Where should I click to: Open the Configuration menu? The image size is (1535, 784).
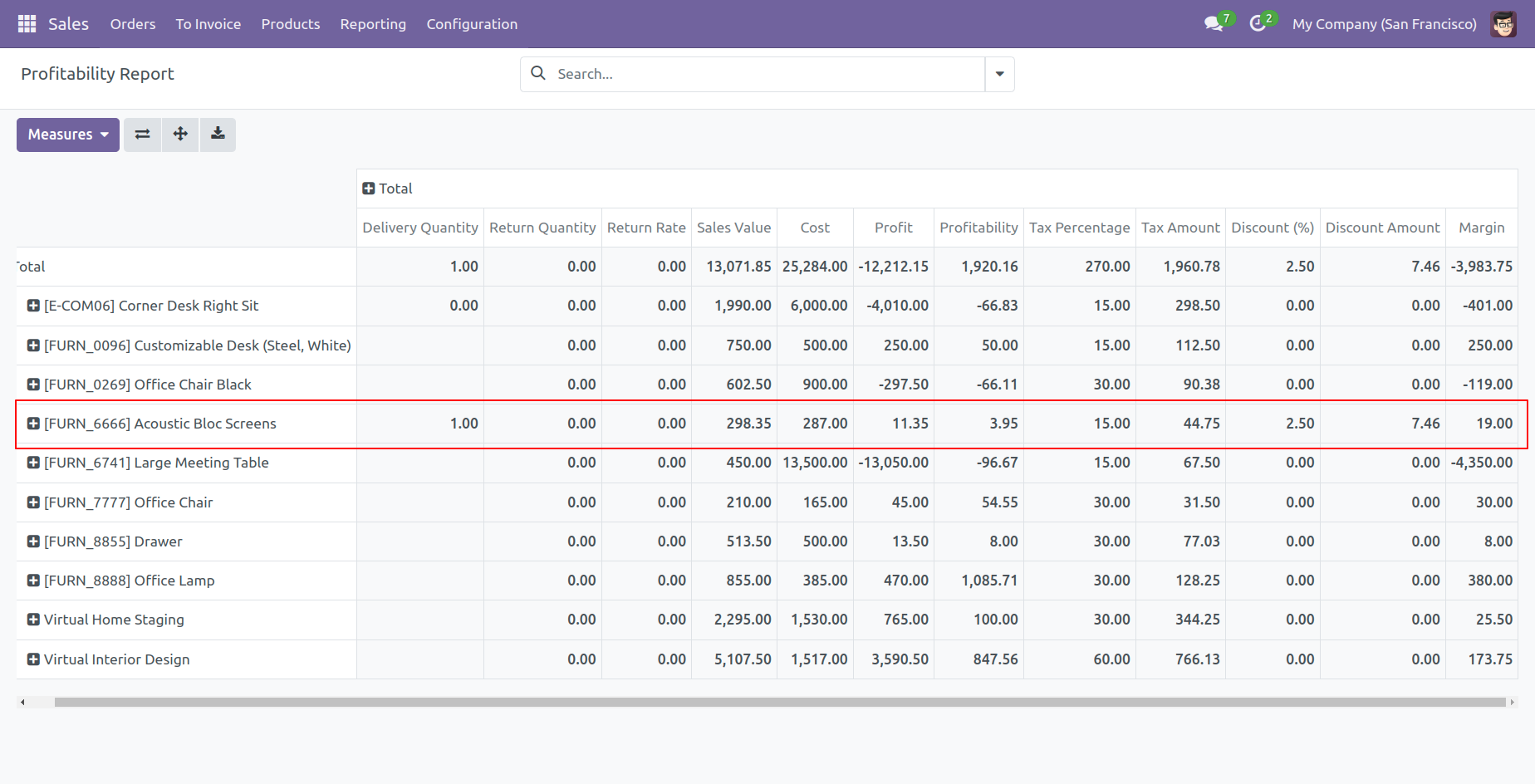[472, 24]
